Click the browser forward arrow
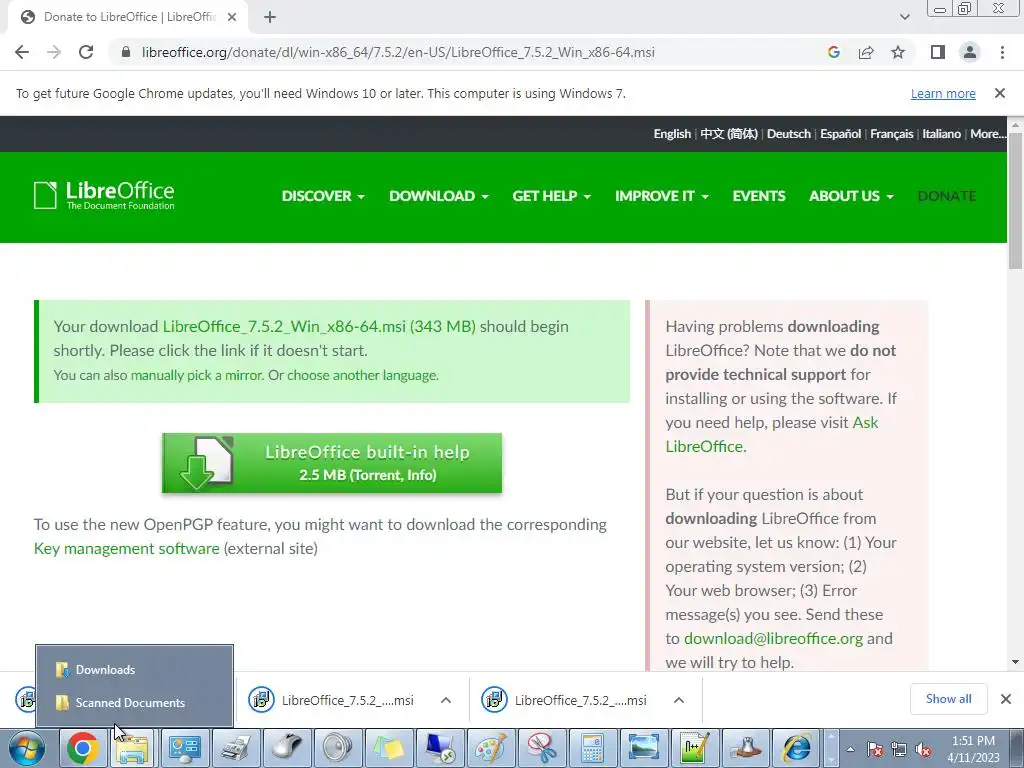This screenshot has height=768, width=1024. pyautogui.click(x=54, y=52)
